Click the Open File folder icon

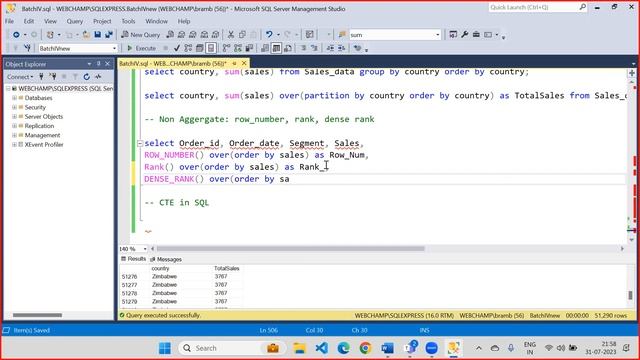tap(86, 35)
